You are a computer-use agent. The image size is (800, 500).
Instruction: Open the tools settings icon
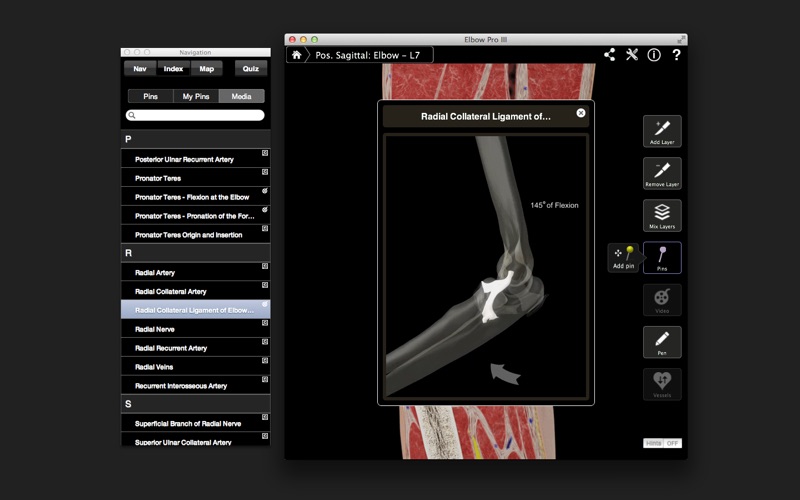[x=632, y=55]
